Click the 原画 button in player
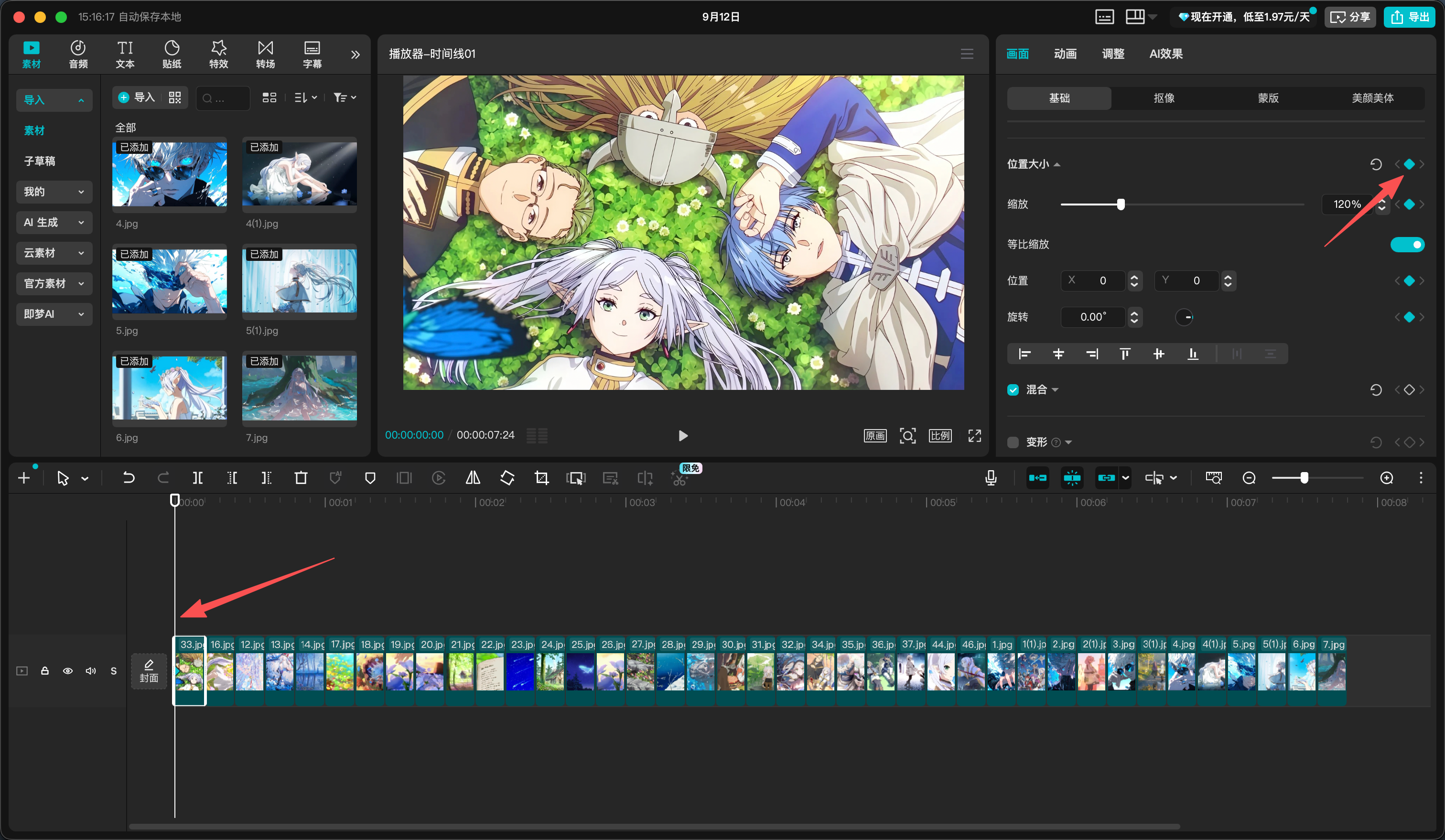The image size is (1445, 840). pos(875,436)
